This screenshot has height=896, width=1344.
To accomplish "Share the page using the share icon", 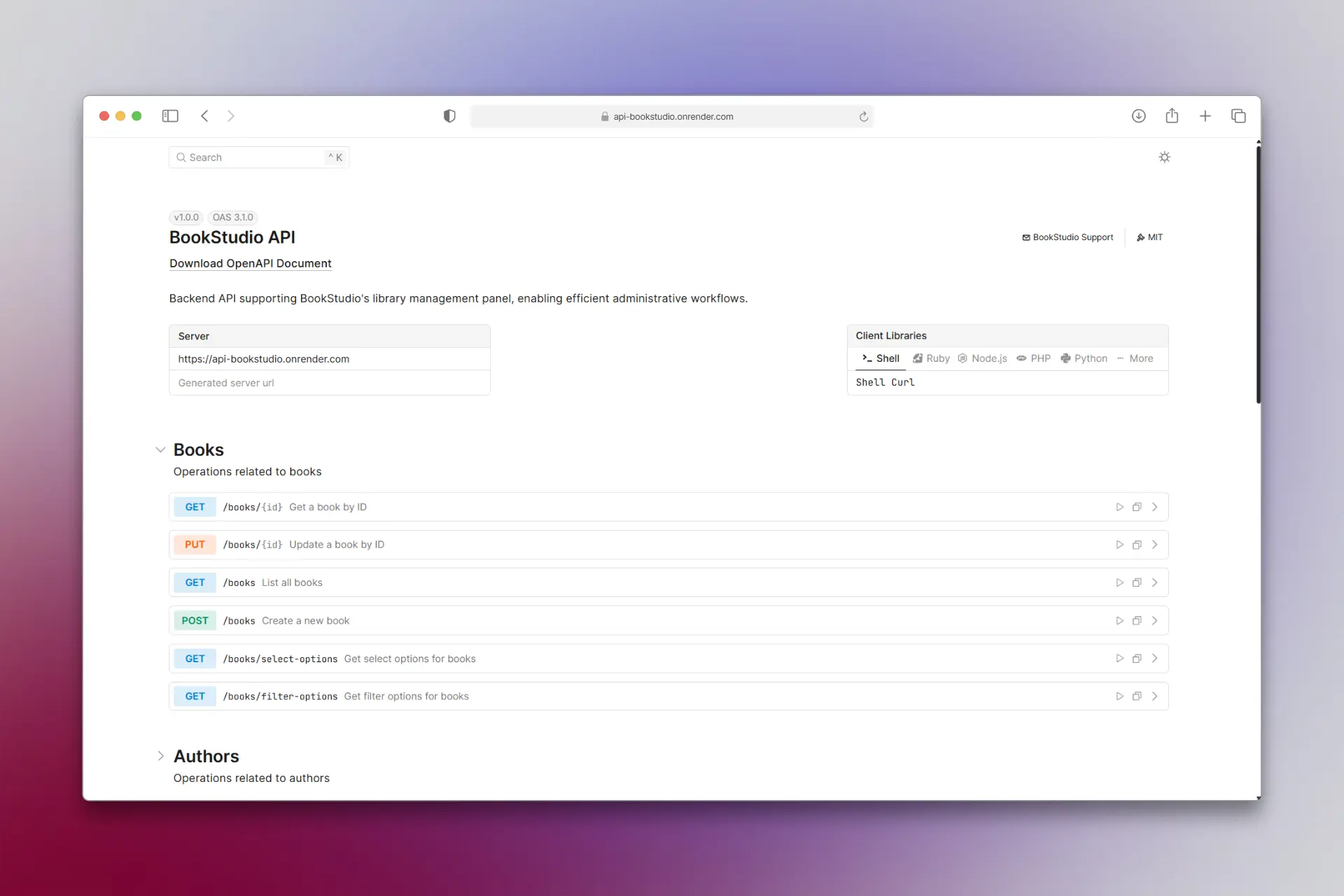I will [x=1172, y=115].
